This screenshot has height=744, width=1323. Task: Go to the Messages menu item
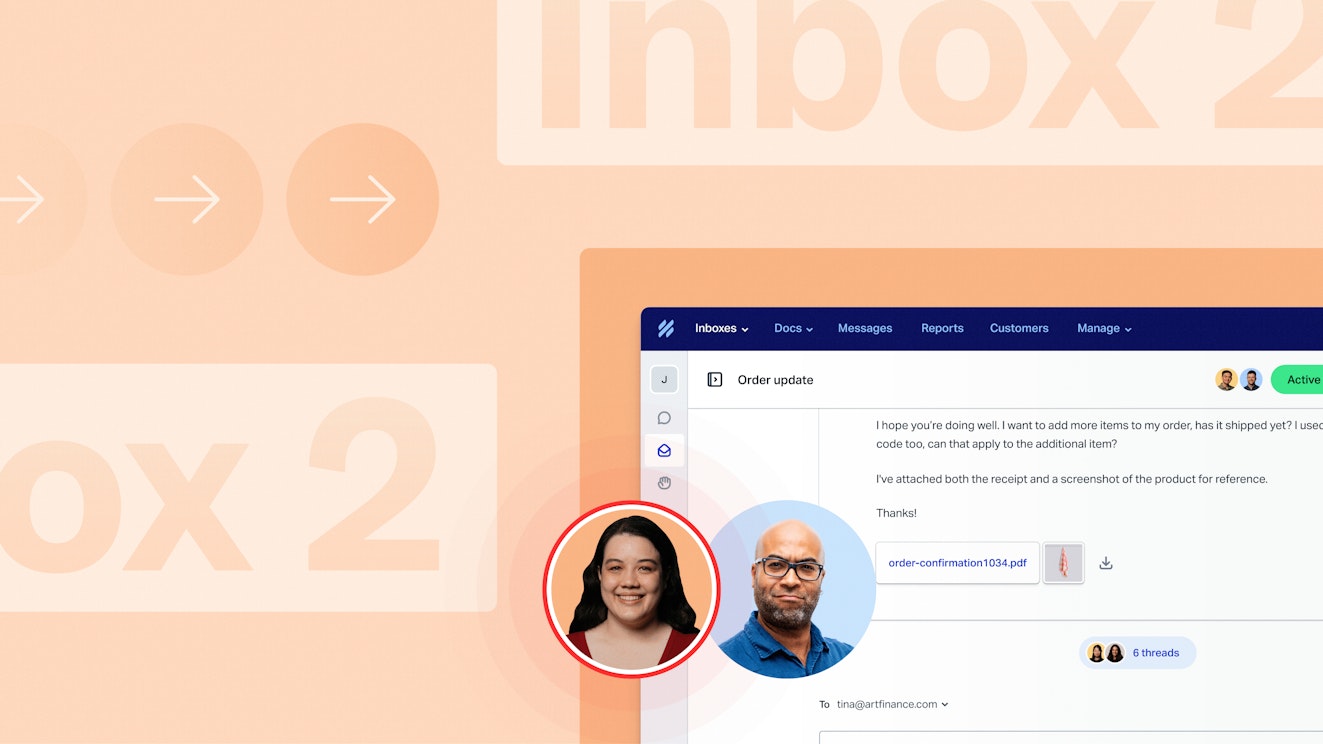(865, 328)
